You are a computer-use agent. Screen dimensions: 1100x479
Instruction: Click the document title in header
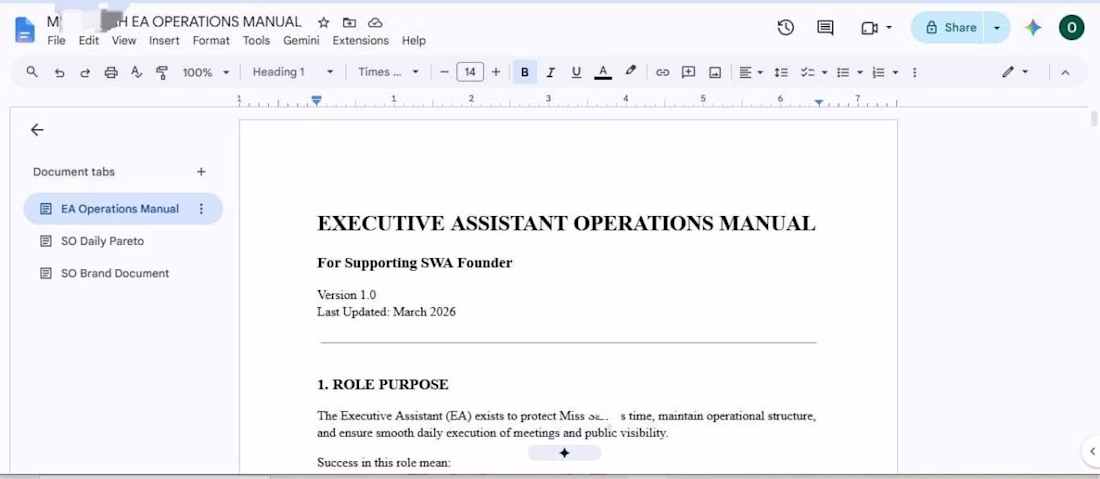[x=174, y=22]
